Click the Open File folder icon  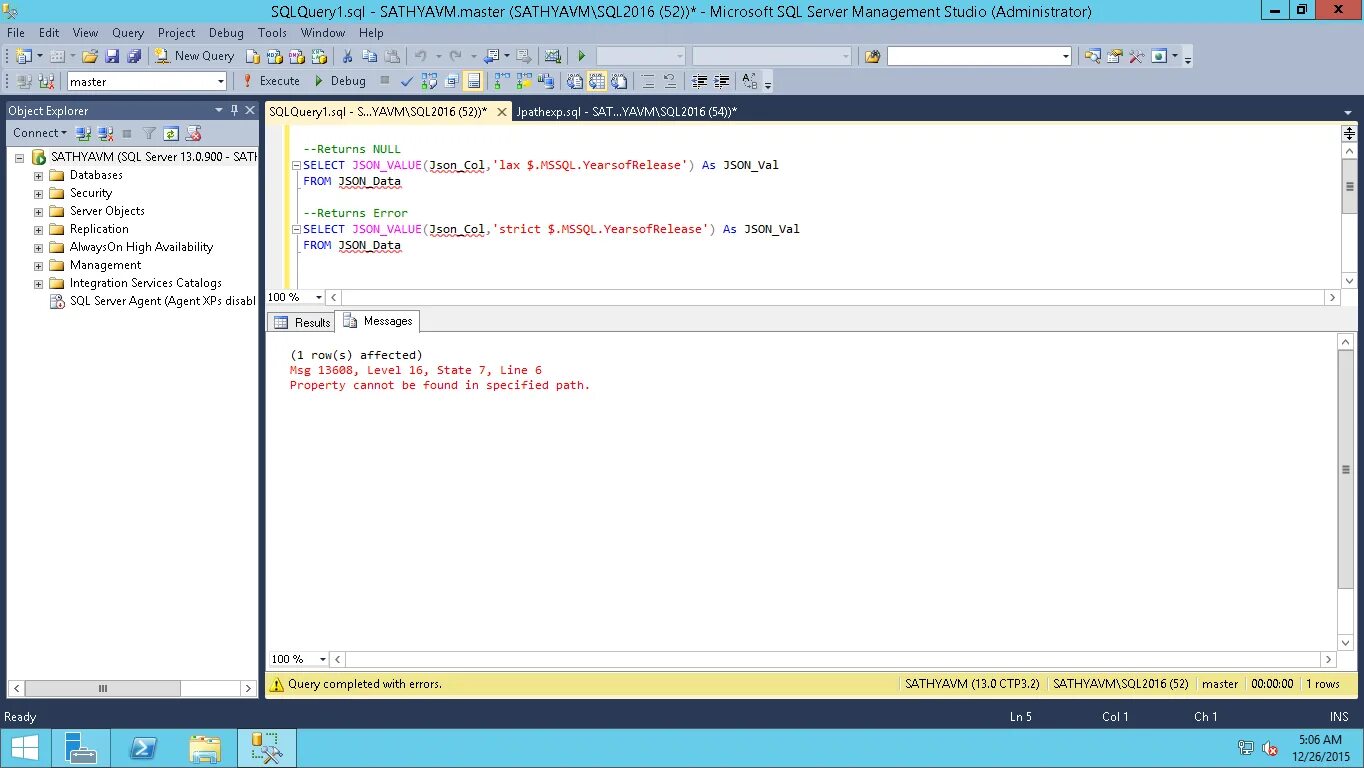pyautogui.click(x=90, y=56)
